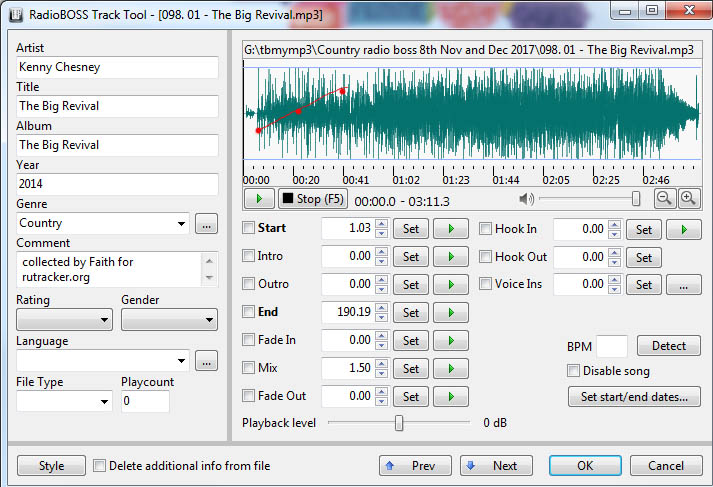
Task: Click the Title field
Action: tap(117, 106)
